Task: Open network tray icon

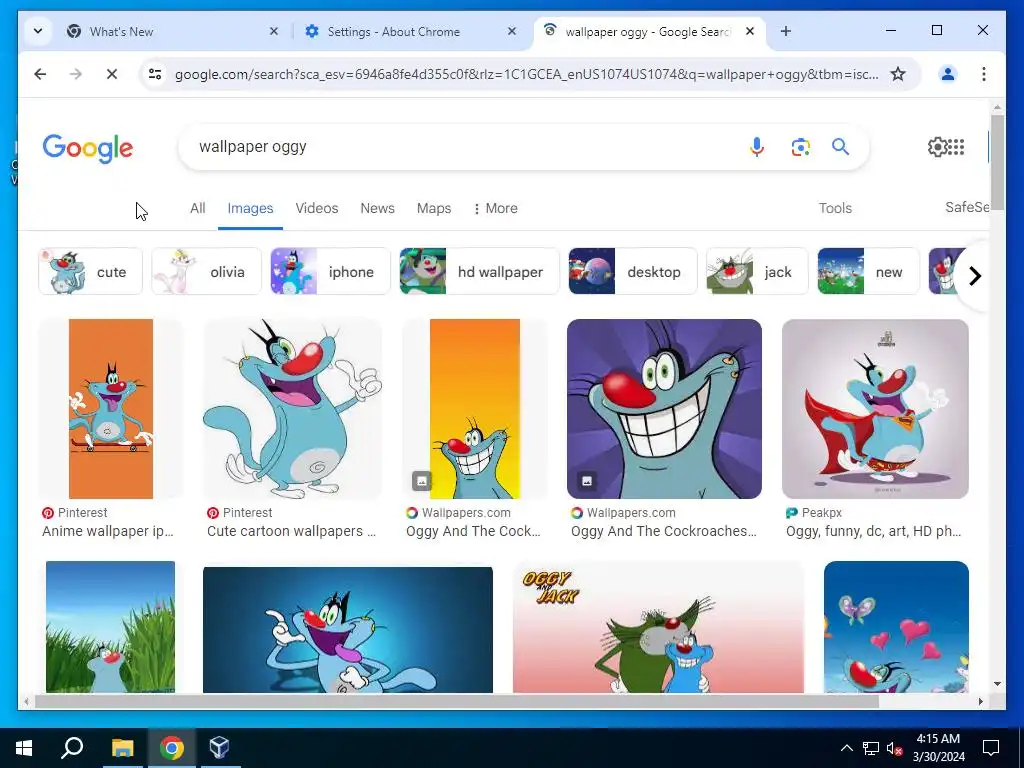Action: (871, 748)
